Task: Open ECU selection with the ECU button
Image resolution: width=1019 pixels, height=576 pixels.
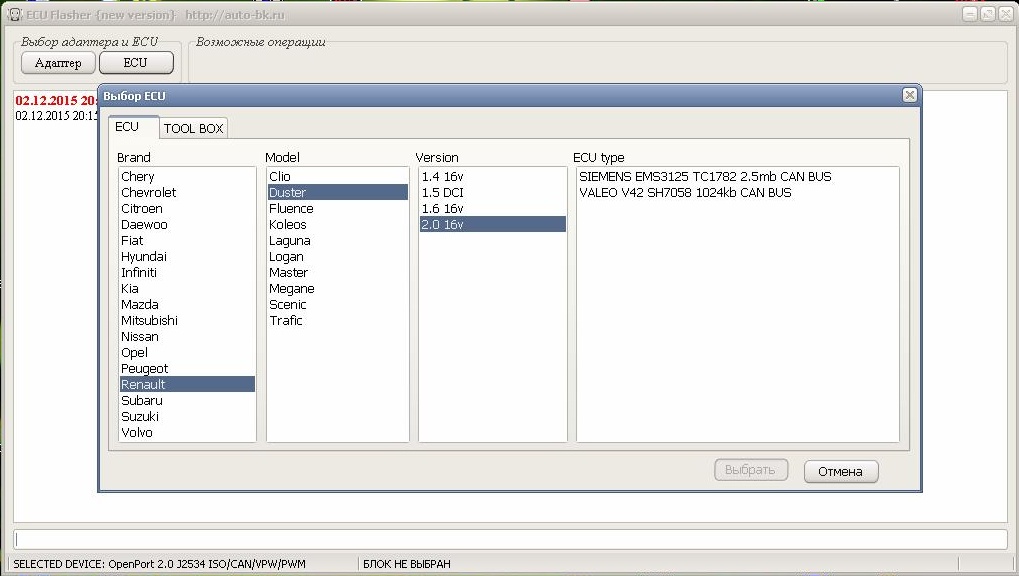Action: (x=136, y=63)
